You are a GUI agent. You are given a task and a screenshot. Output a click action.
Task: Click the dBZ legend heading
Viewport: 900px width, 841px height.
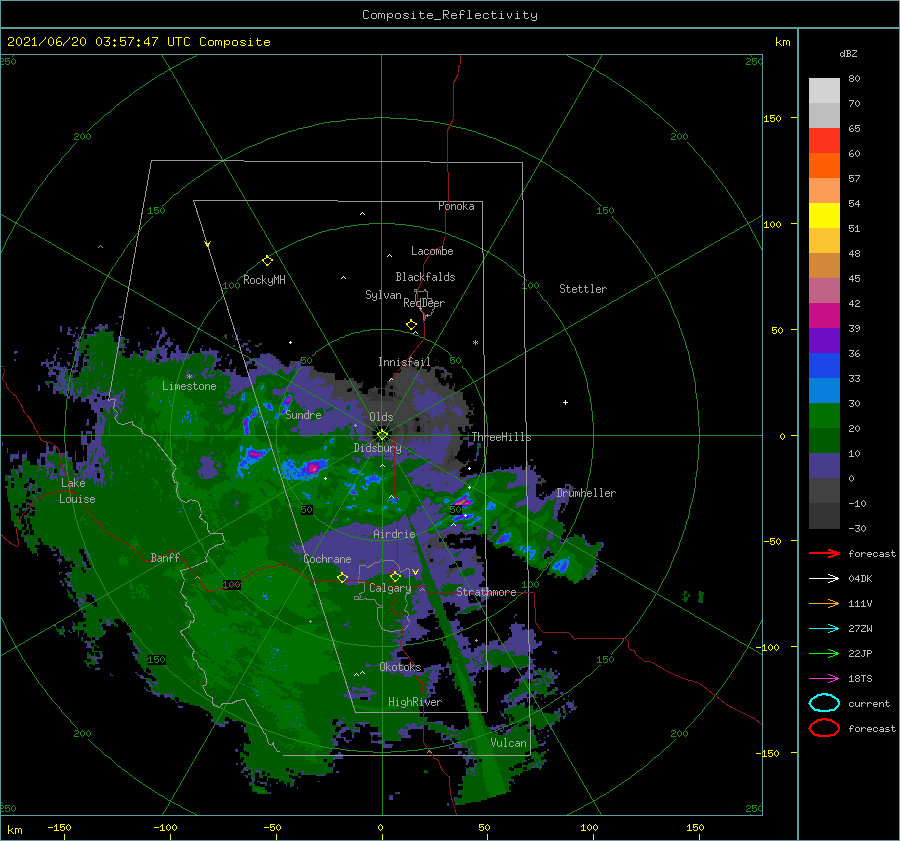[x=848, y=53]
